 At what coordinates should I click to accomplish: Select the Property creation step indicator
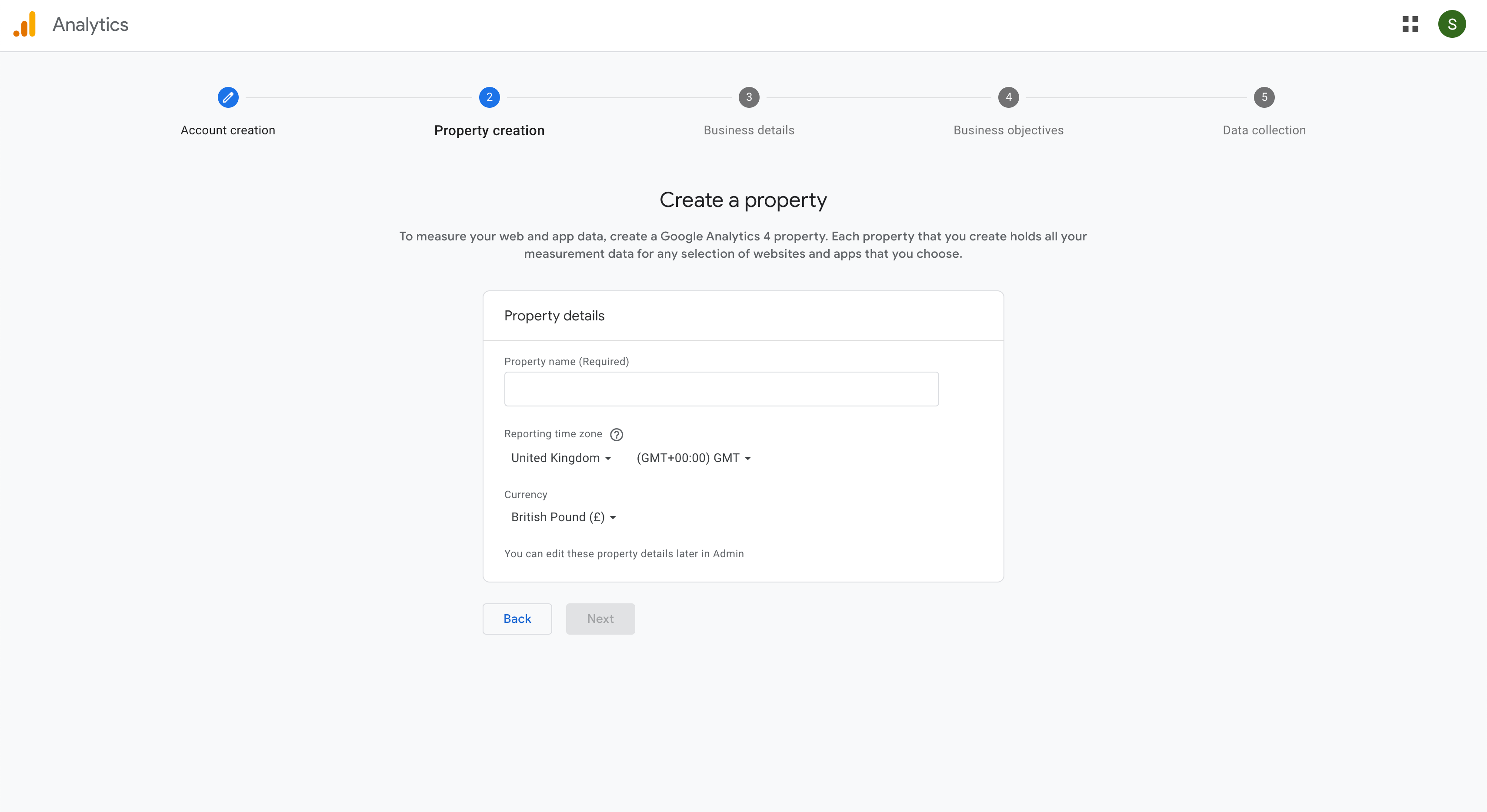coord(489,97)
